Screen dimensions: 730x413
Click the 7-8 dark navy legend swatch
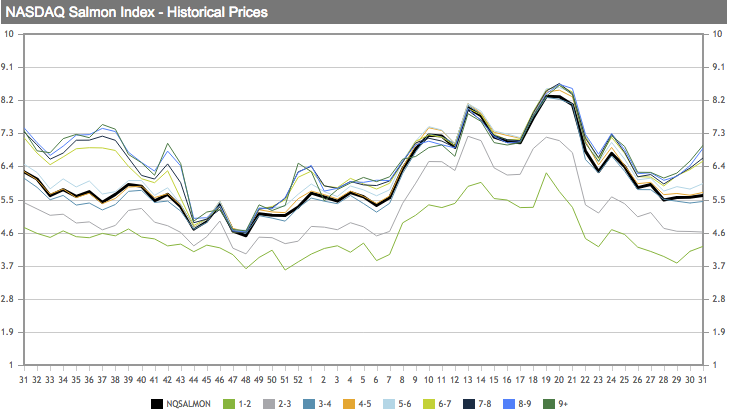tap(469, 404)
